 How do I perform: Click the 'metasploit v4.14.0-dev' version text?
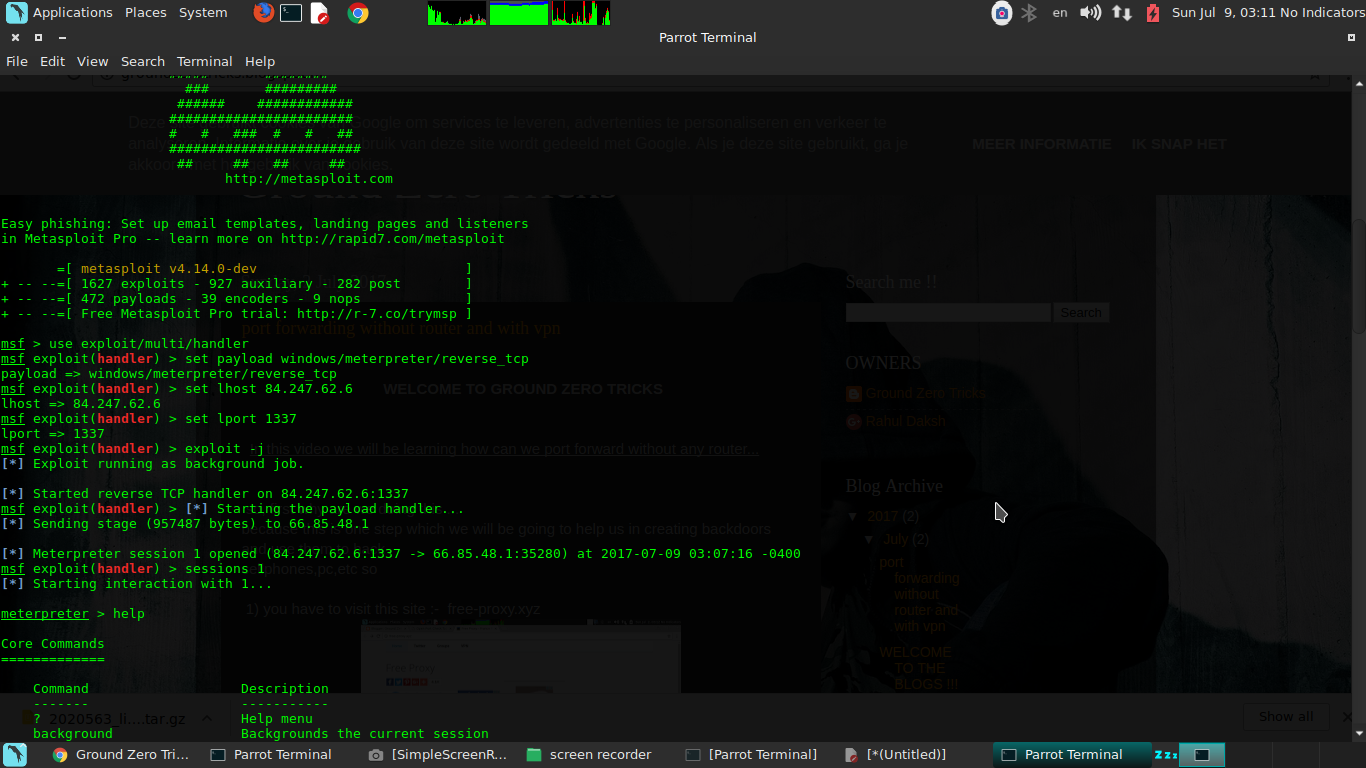click(x=169, y=269)
